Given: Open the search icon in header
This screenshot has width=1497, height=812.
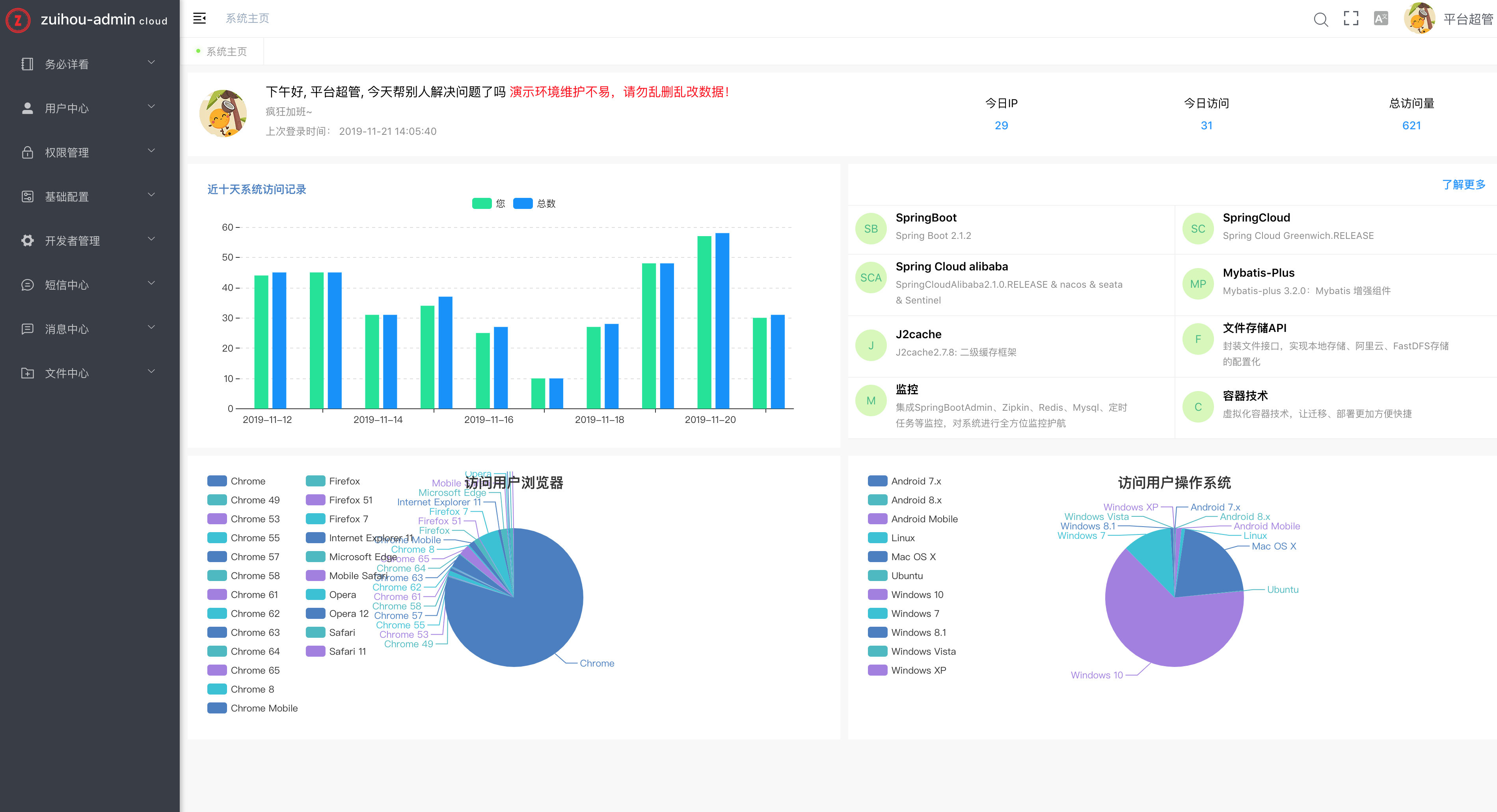Looking at the screenshot, I should 1320,19.
